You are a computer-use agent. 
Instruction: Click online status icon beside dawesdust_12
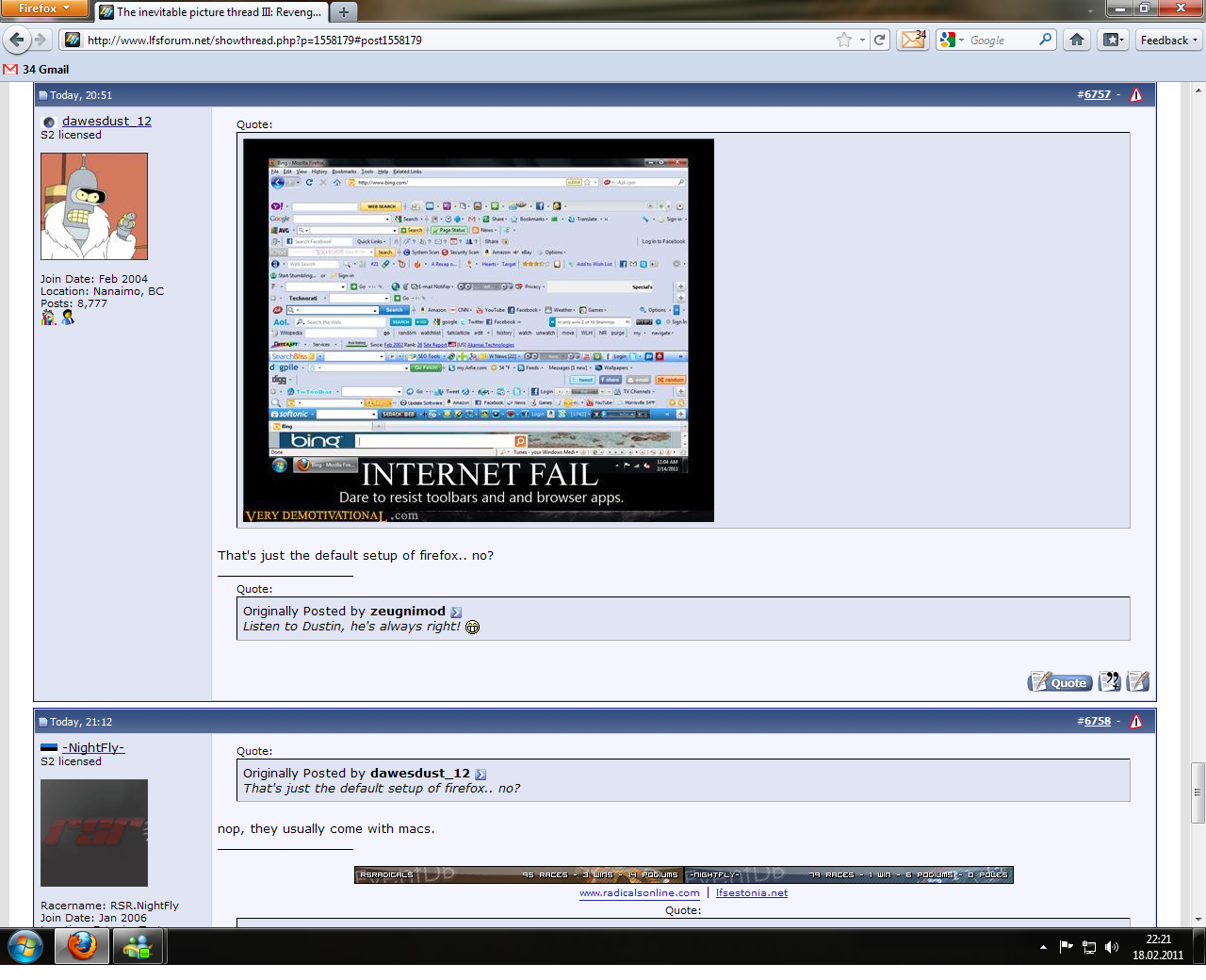point(49,122)
